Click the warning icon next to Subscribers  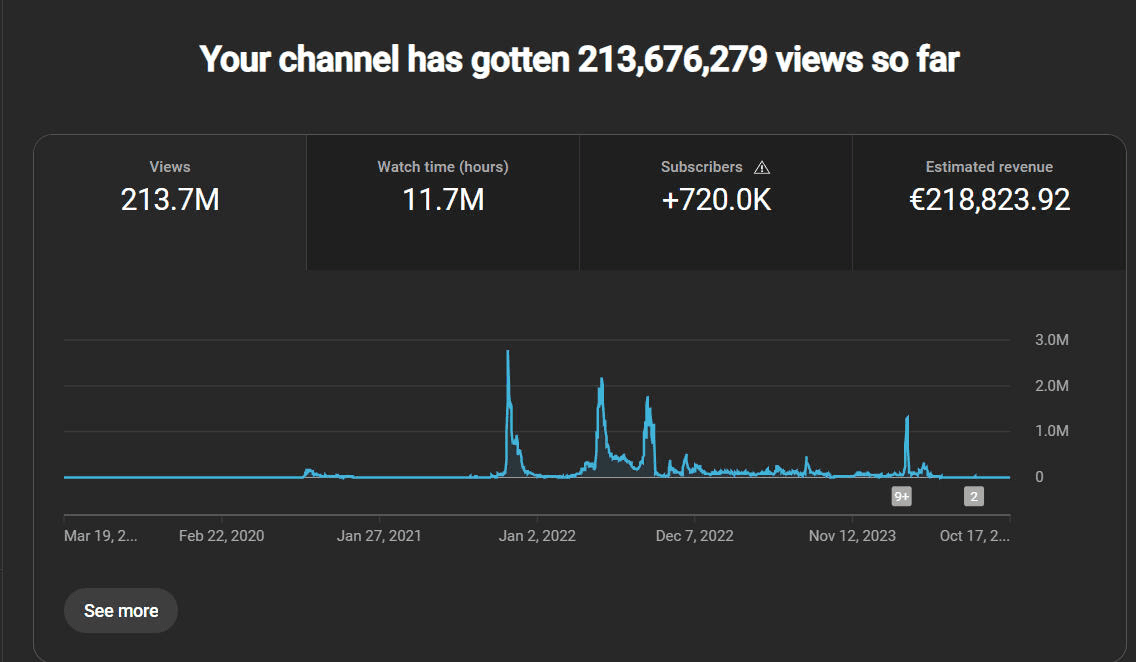coord(761,166)
